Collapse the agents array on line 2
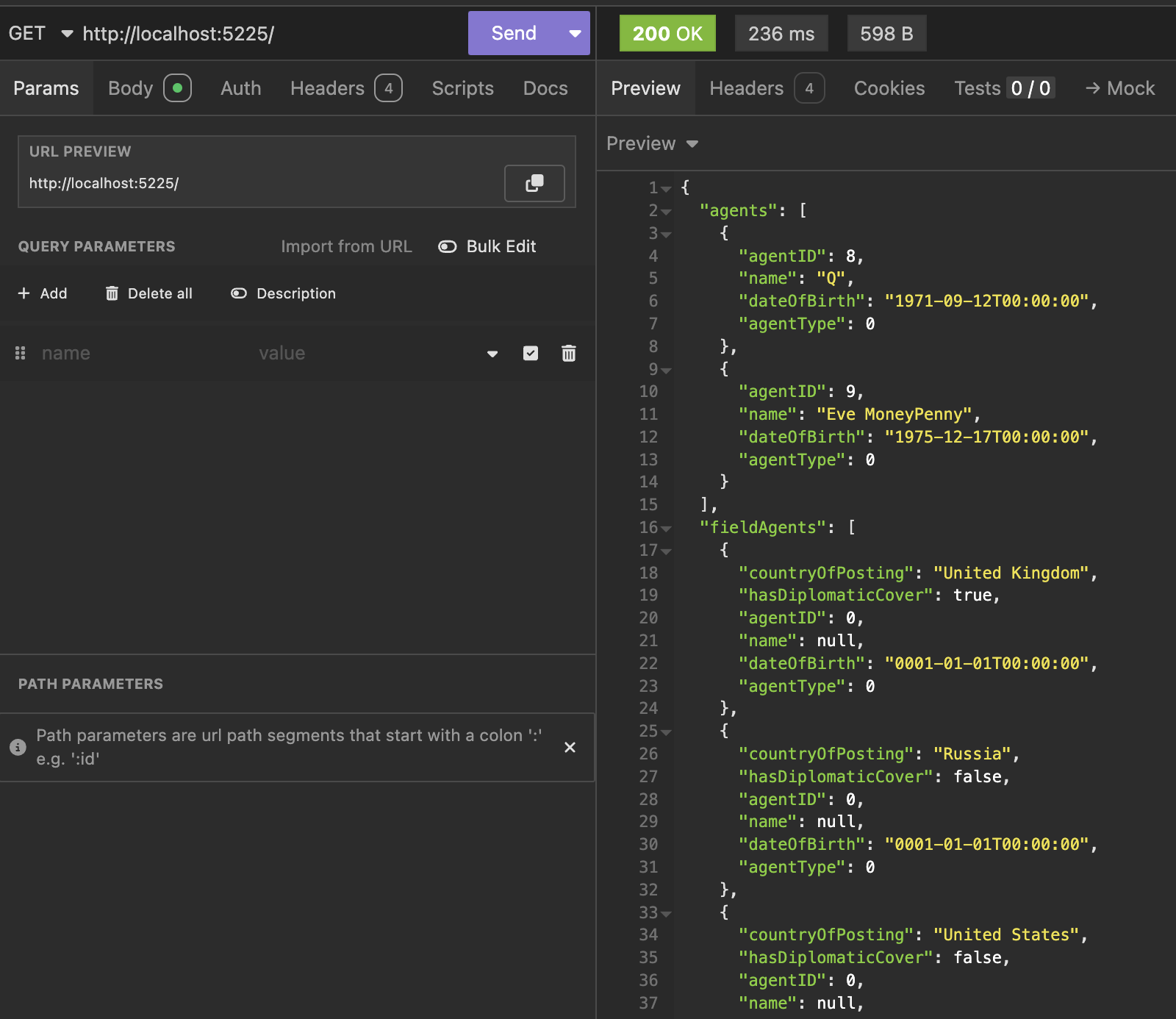The width and height of the screenshot is (1176, 1019). [666, 212]
